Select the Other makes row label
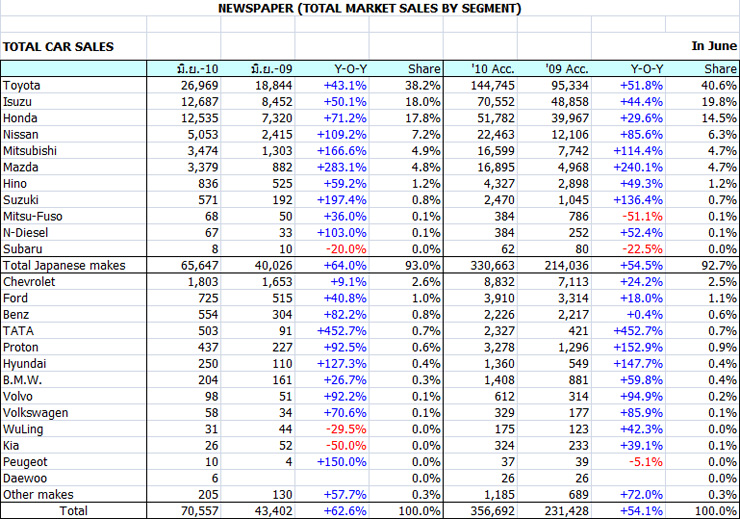The height and width of the screenshot is (519, 740). click(x=31, y=494)
